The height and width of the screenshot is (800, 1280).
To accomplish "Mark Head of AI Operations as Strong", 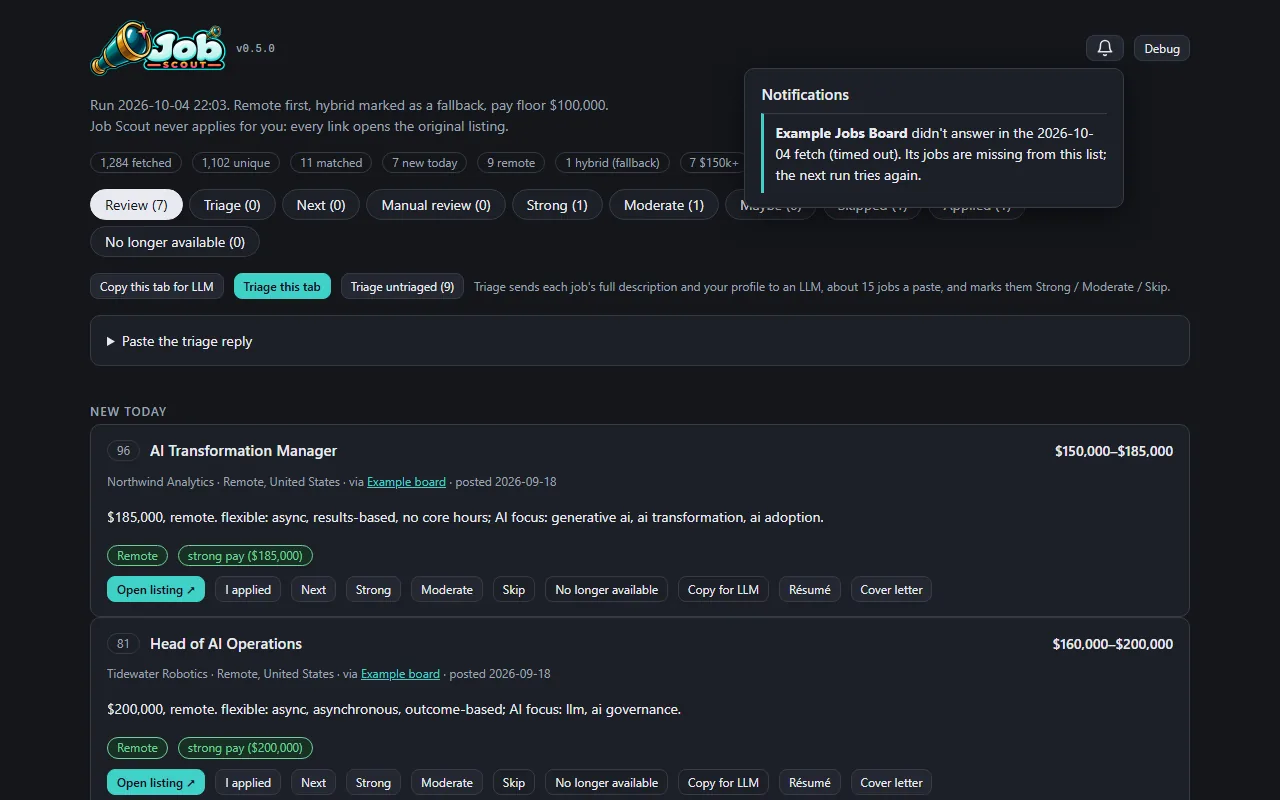I will coord(373,783).
